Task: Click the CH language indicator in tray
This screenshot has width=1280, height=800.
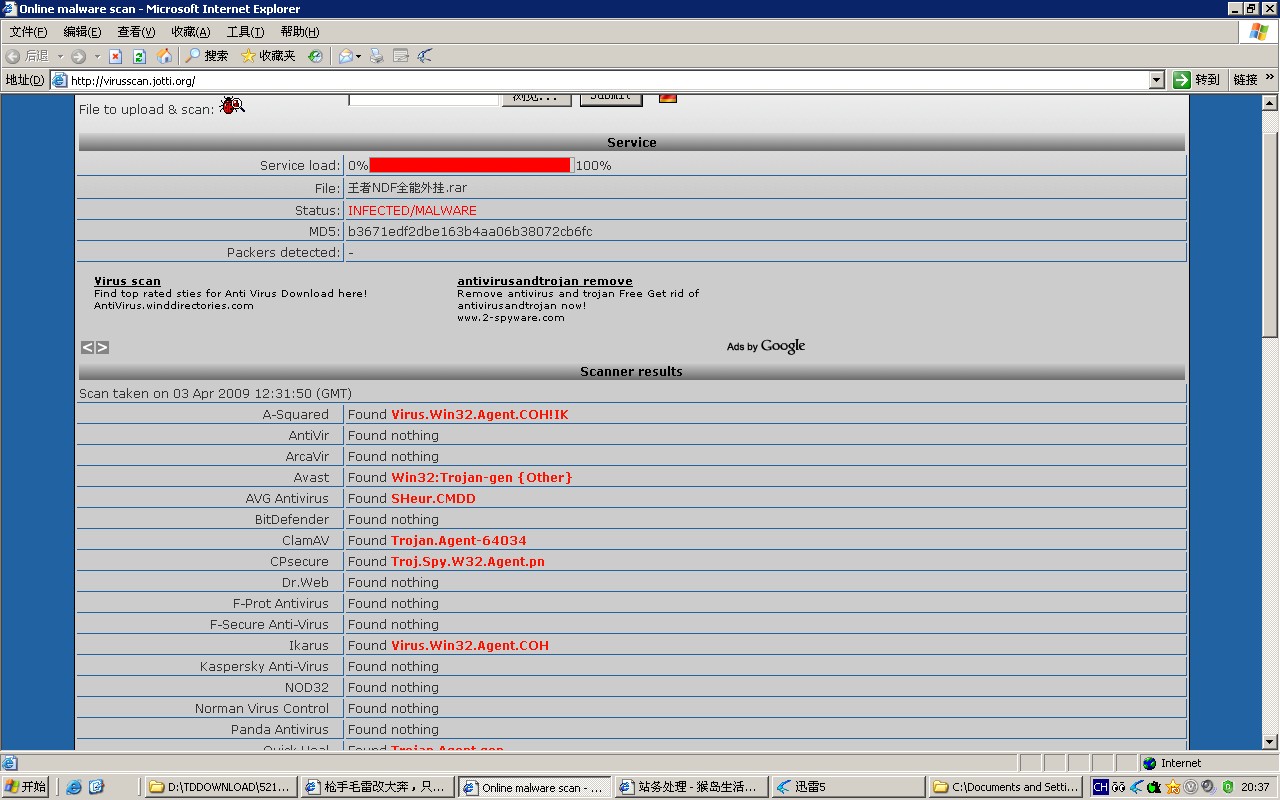Action: click(x=1100, y=787)
